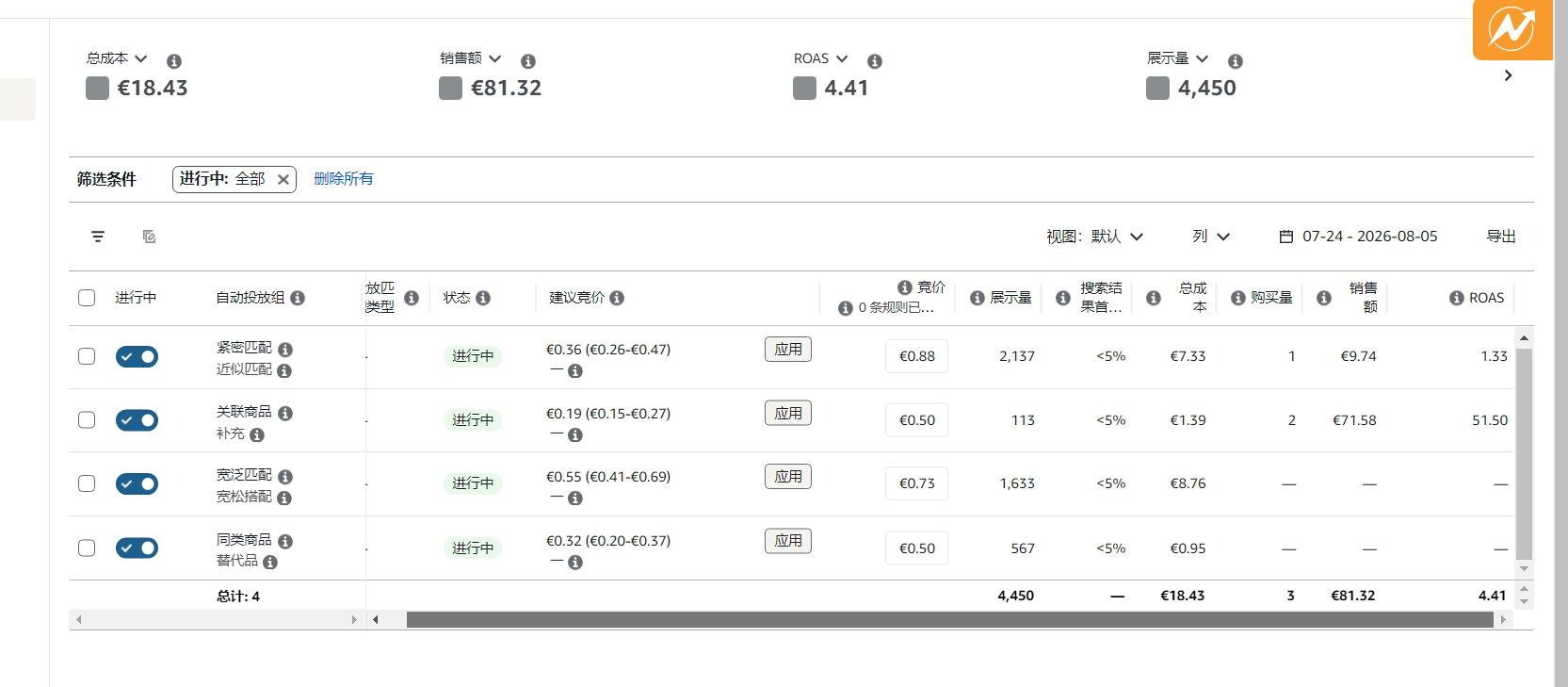
Task: Click the €0.73 bid input field
Action: tap(916, 483)
